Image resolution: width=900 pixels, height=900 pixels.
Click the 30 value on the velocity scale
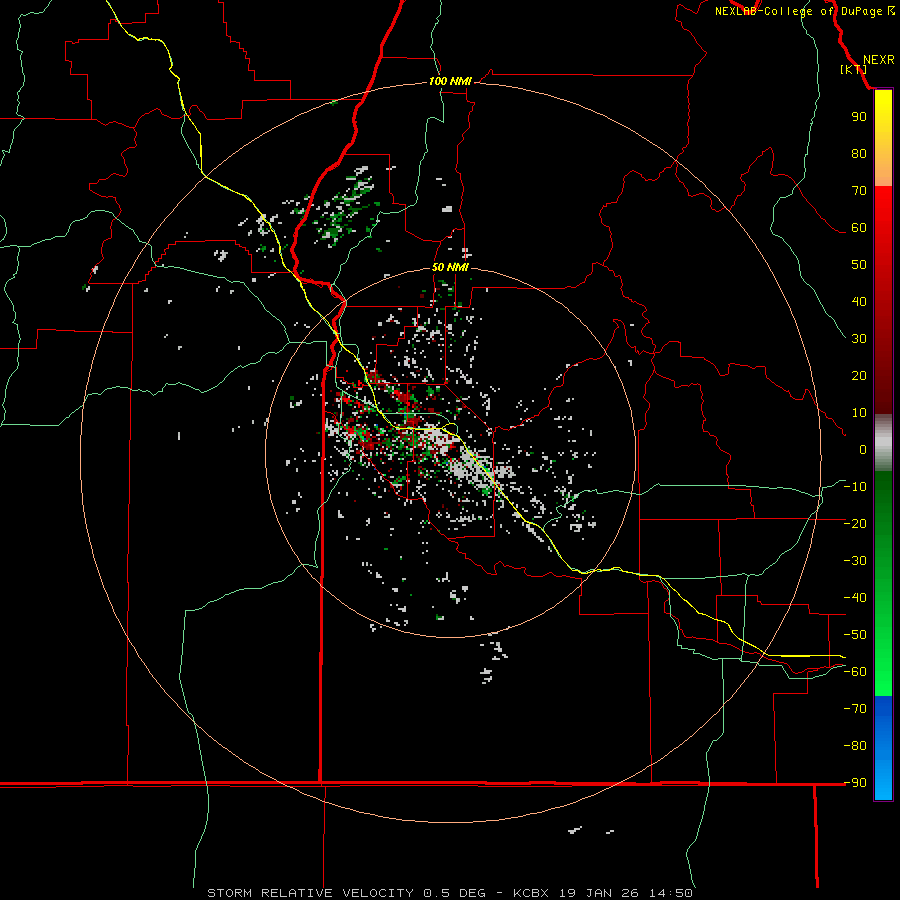pos(859,339)
